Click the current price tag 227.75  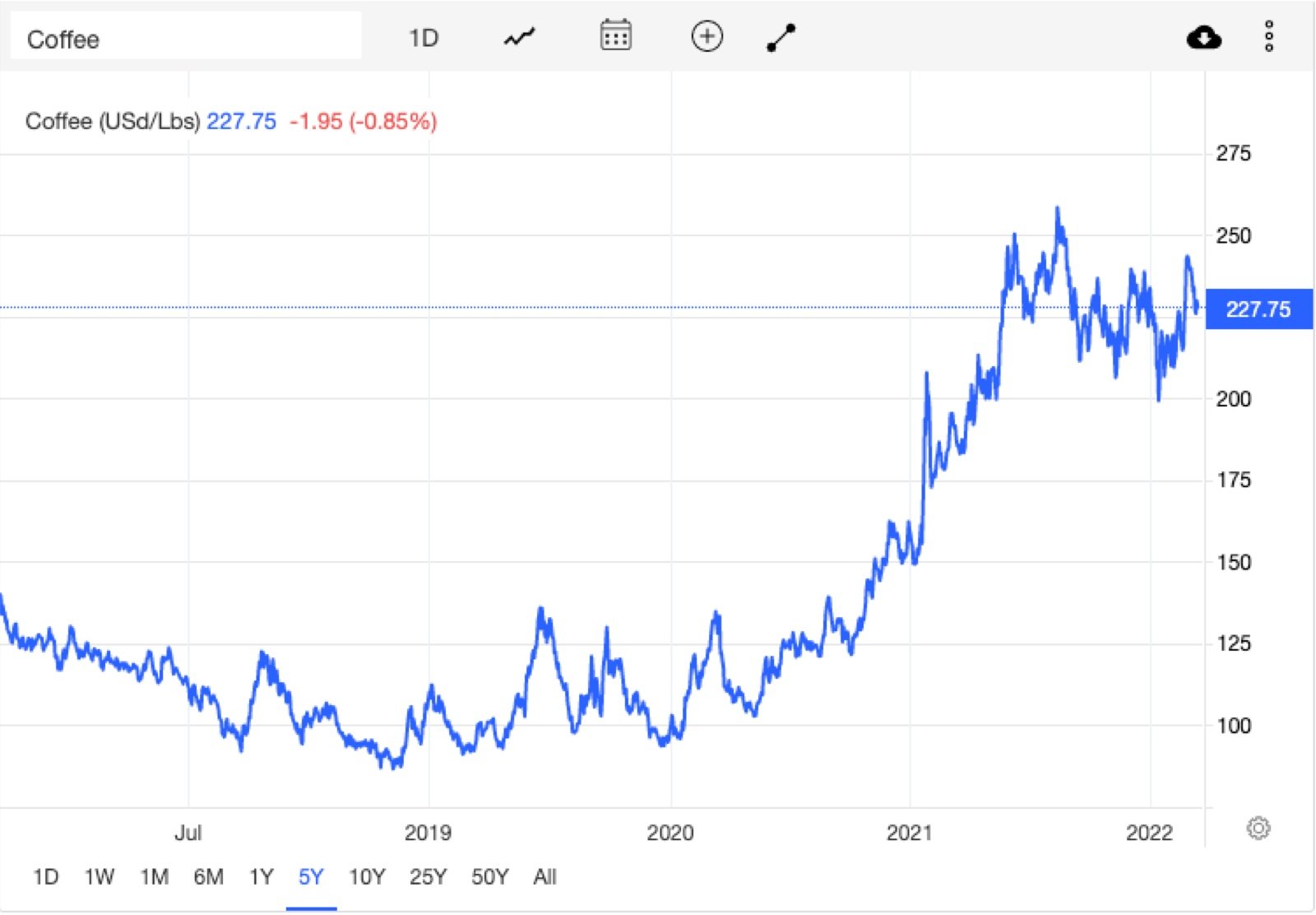click(1260, 308)
